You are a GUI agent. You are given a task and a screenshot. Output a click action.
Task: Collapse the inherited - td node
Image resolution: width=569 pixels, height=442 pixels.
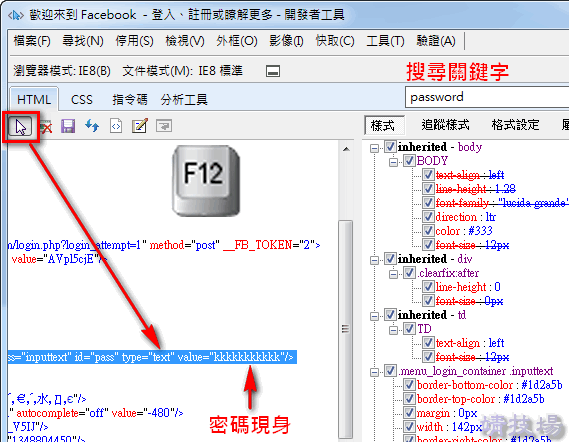pos(374,316)
